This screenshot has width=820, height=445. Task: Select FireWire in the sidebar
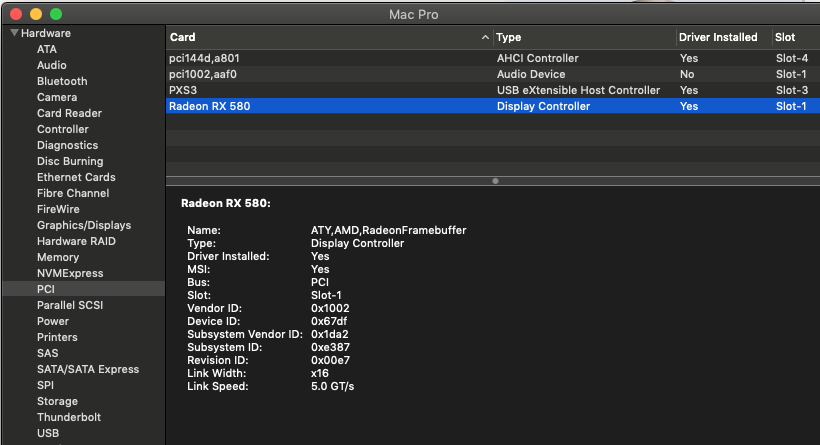[x=58, y=209]
